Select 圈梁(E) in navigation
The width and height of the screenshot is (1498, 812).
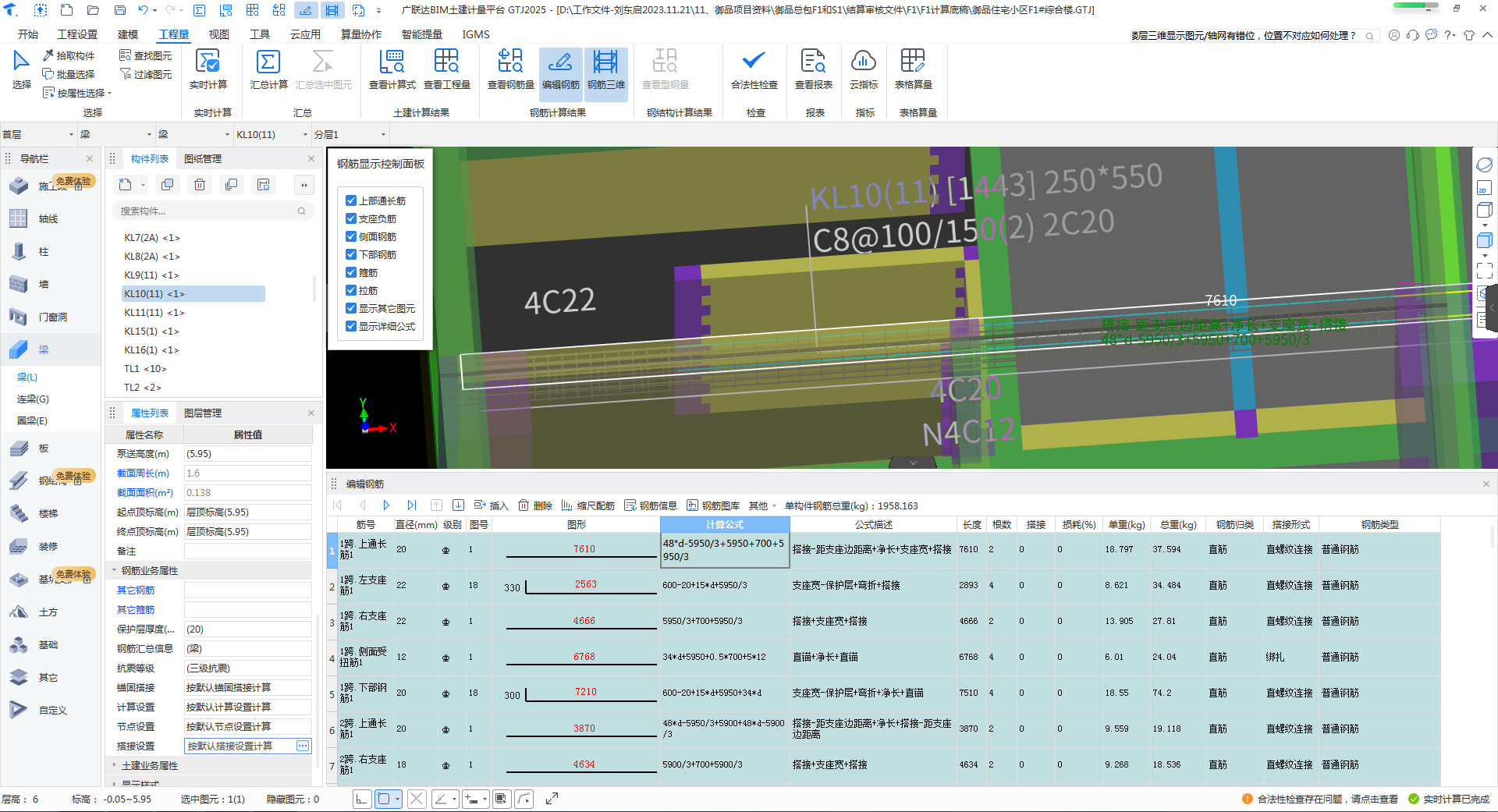point(32,420)
